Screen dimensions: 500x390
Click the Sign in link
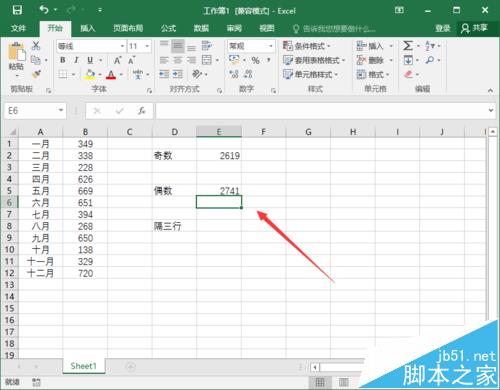pos(442,28)
